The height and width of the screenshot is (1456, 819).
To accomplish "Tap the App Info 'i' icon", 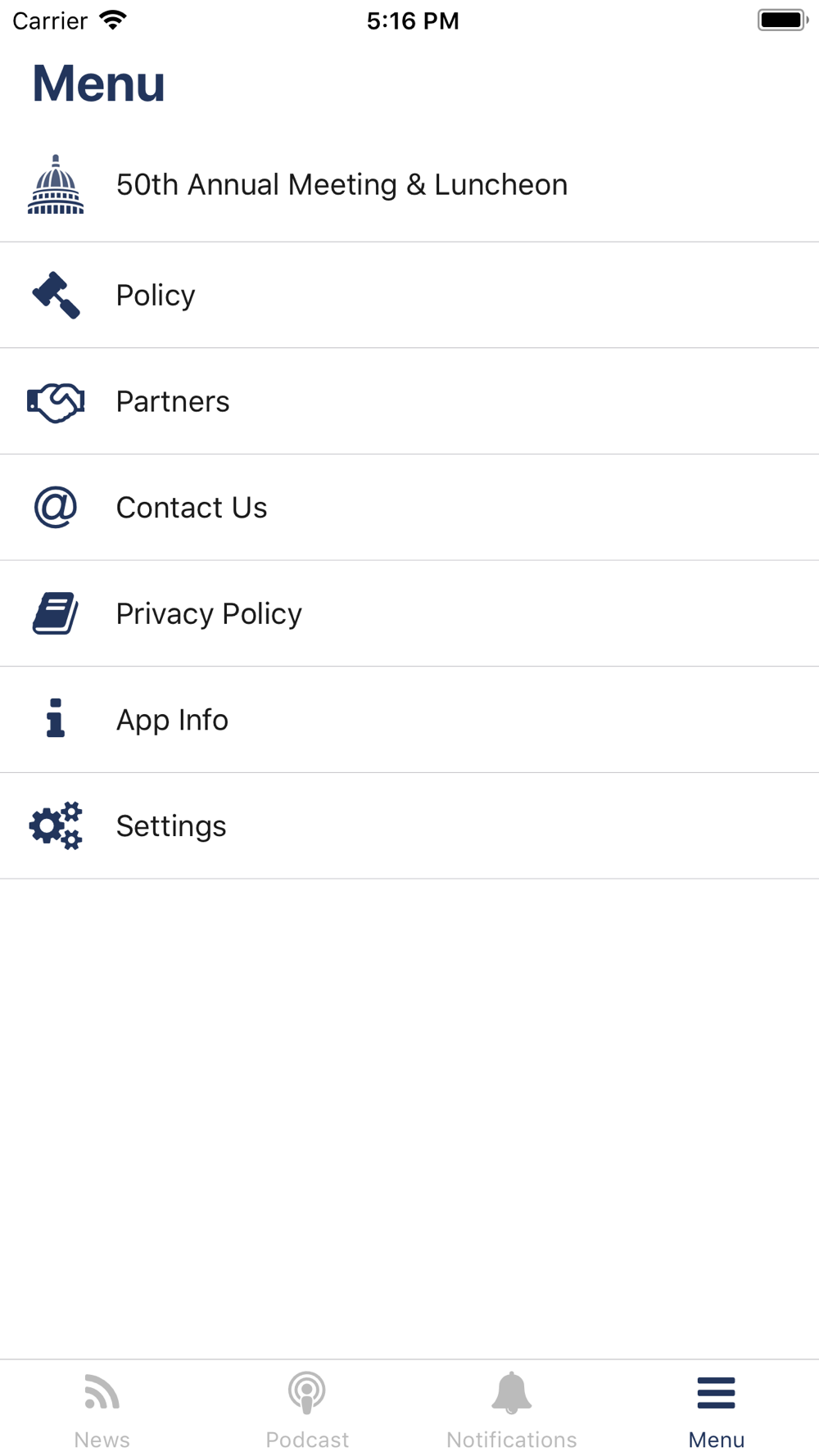I will tap(56, 719).
